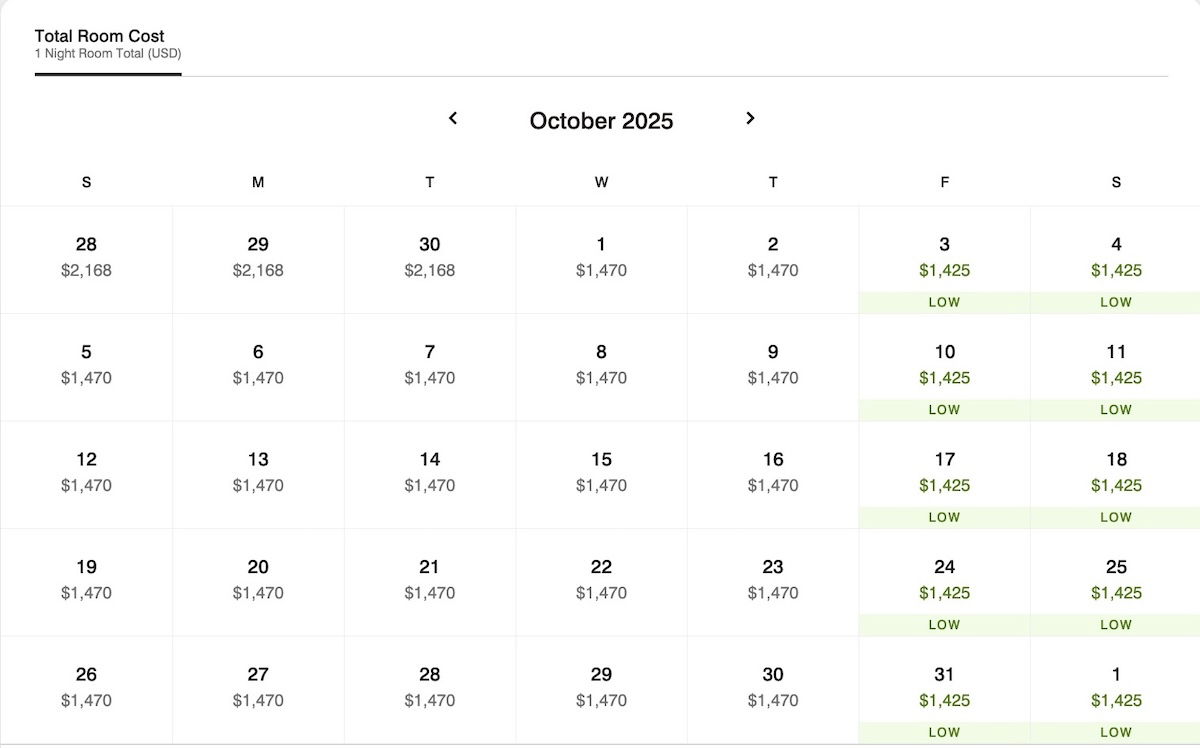The image size is (1200, 748).
Task: Advance to next month with right chevron
Action: [x=750, y=118]
